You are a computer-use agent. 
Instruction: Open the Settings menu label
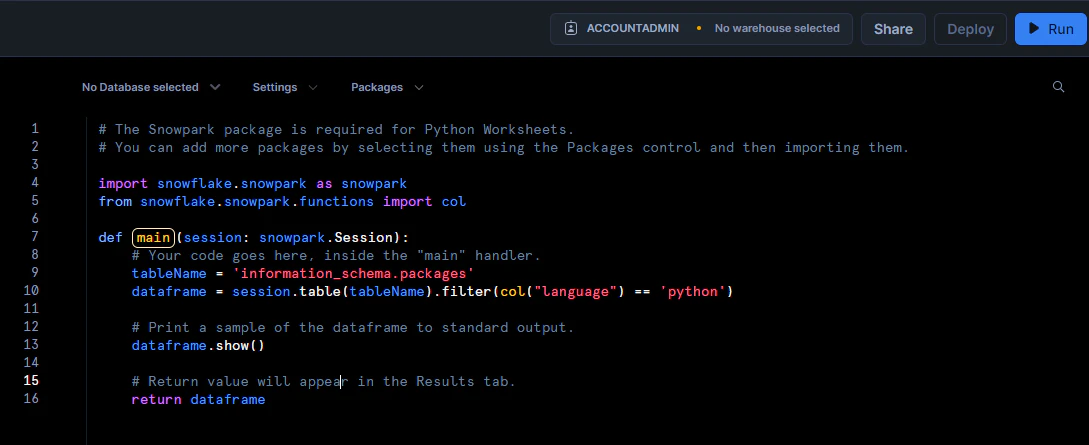click(275, 87)
